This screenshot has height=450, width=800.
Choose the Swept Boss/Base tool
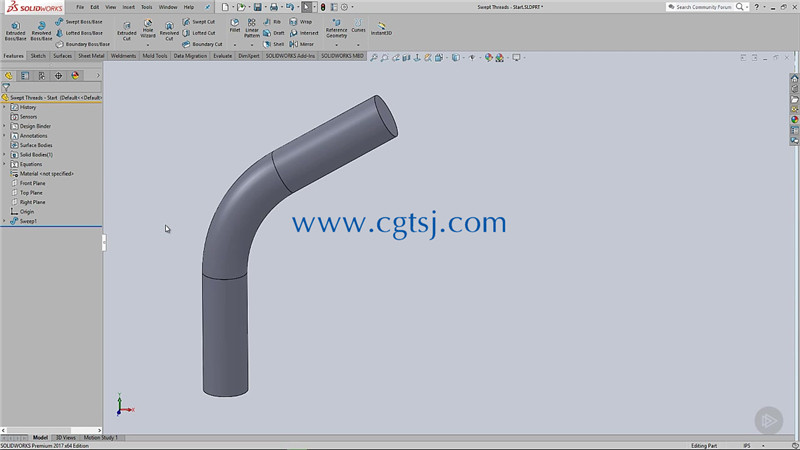point(79,22)
